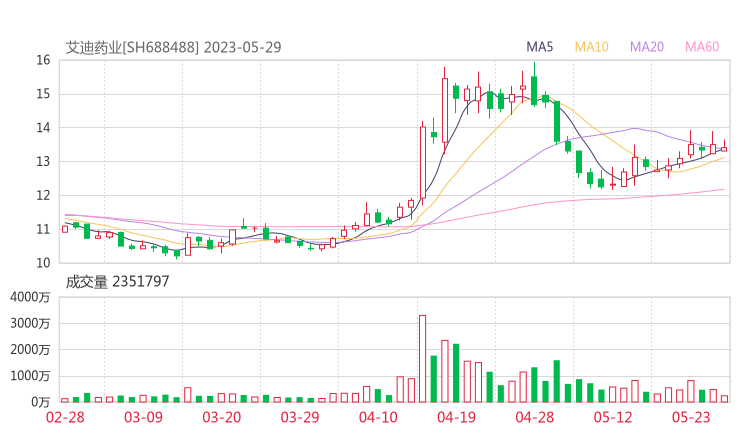The image size is (740, 440).
Task: Click the 4000万 volume axis label
Action: click(x=30, y=297)
